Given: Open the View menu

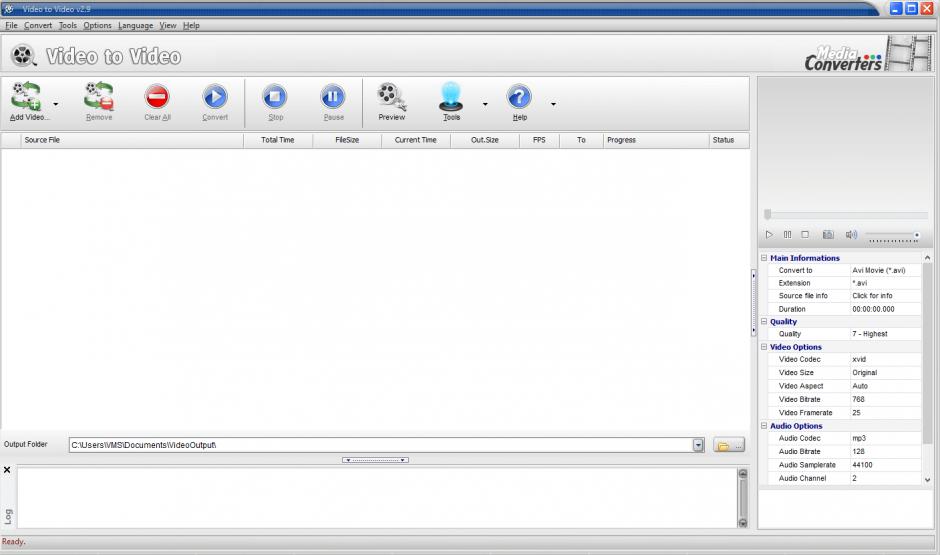Looking at the screenshot, I should (x=168, y=25).
